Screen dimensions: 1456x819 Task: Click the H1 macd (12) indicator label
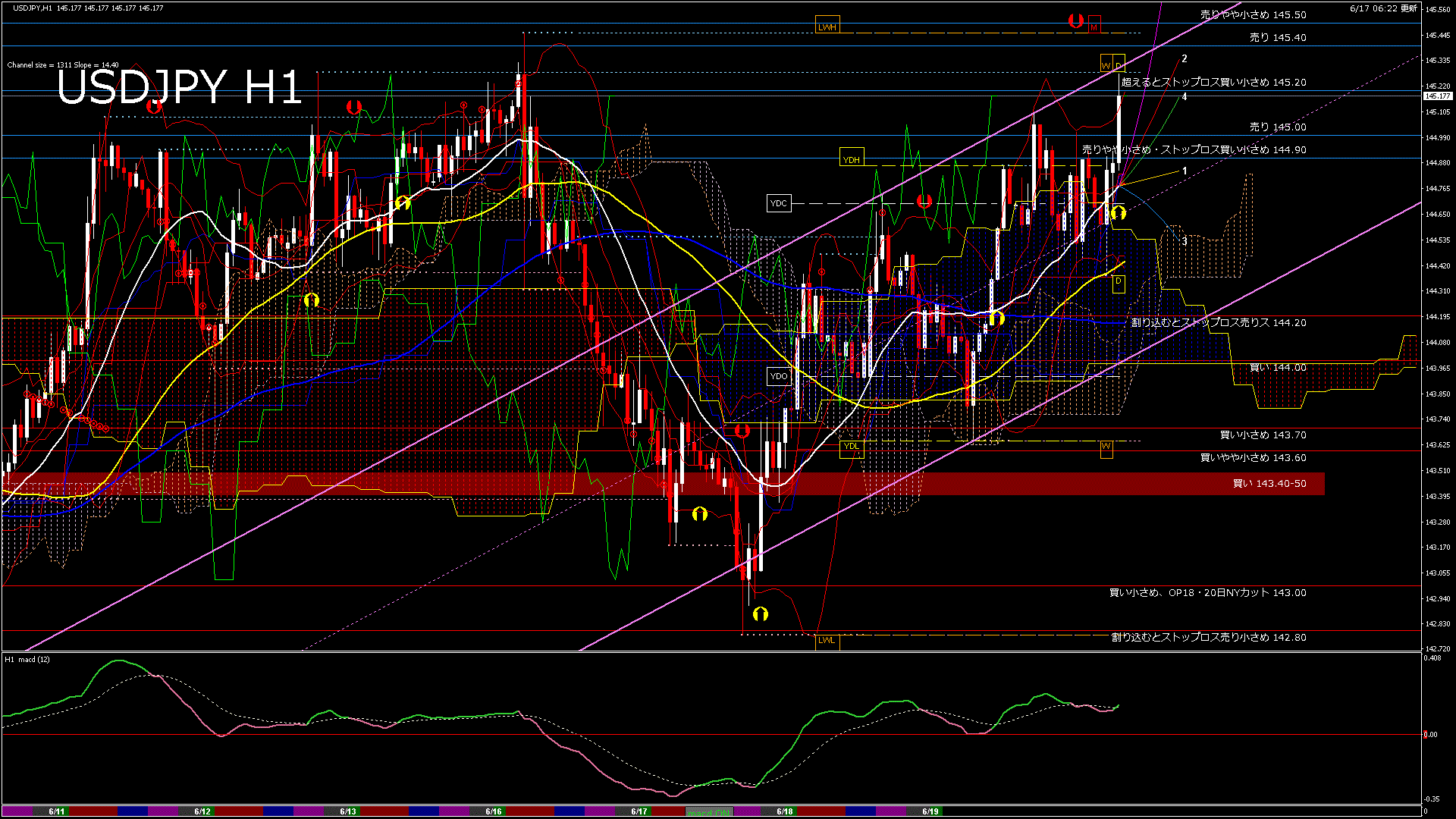click(27, 659)
